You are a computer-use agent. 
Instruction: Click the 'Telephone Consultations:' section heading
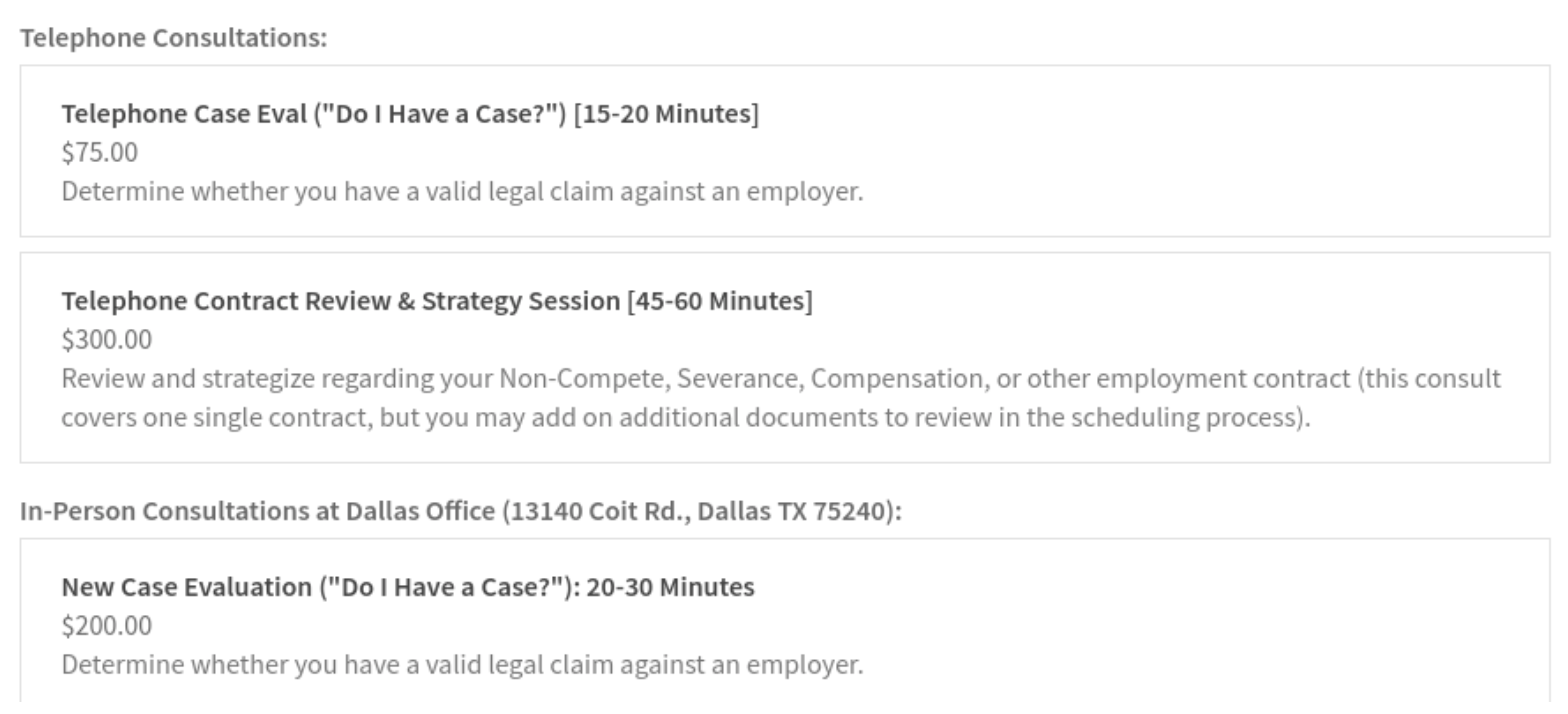(x=173, y=38)
